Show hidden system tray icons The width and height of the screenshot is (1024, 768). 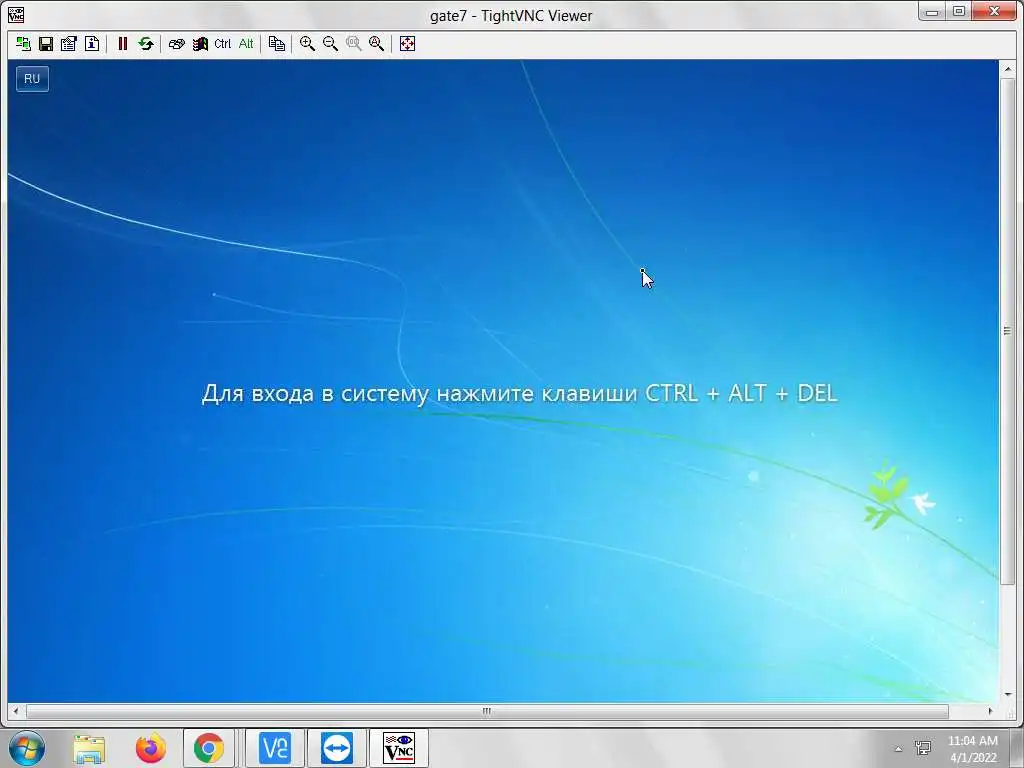899,749
